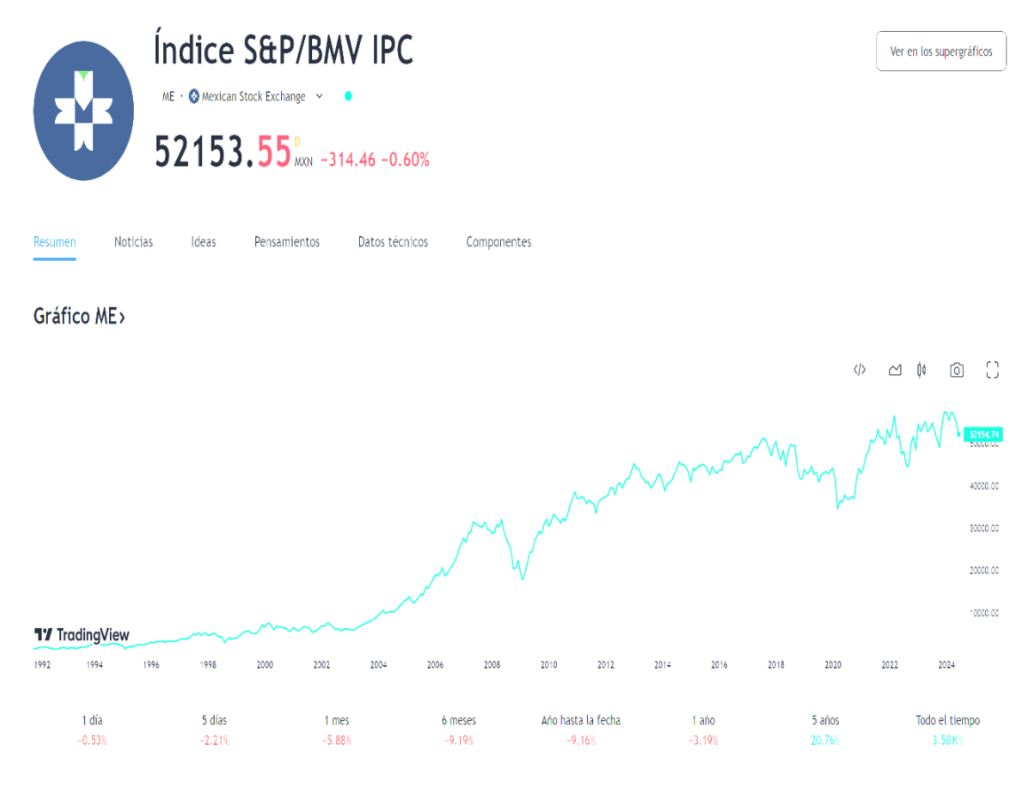The image size is (1024, 800).
Task: Click Ver en los supergráficos button
Action: pyautogui.click(x=941, y=51)
